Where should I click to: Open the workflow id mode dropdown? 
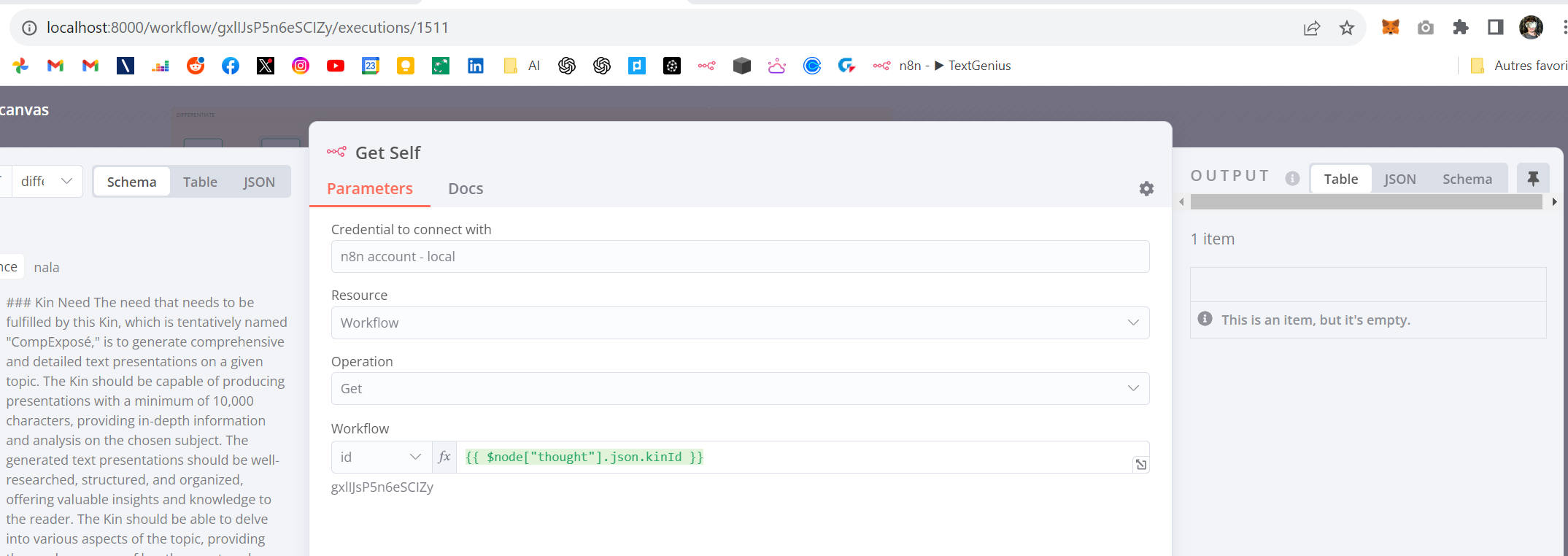point(381,457)
